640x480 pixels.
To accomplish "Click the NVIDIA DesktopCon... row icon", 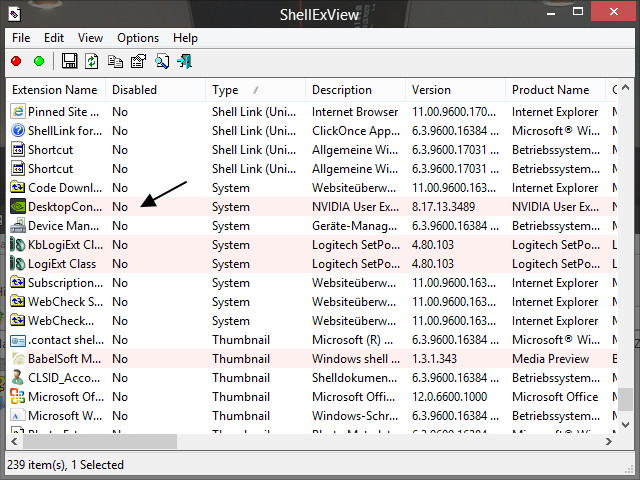I will (x=18, y=207).
